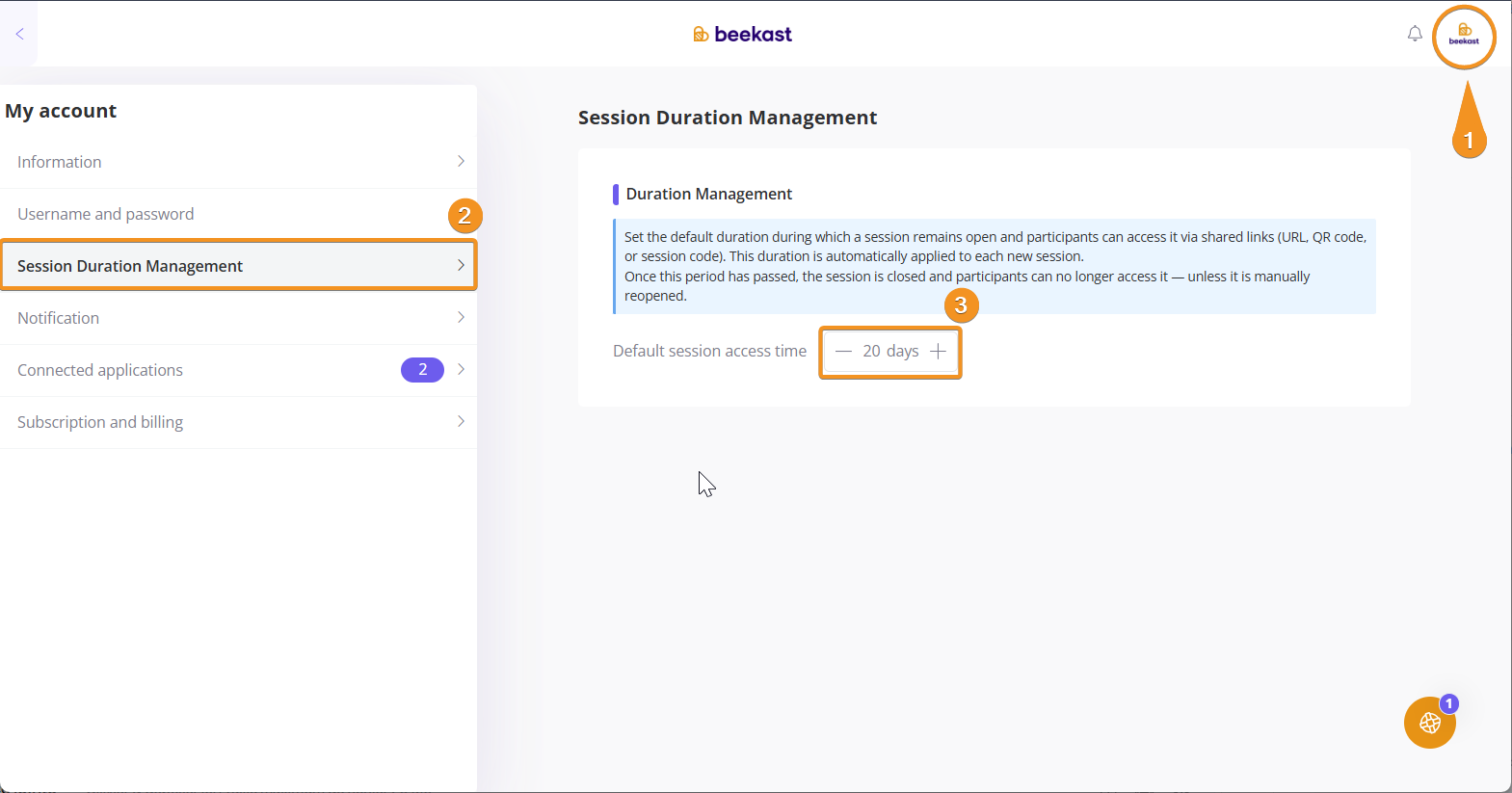Open Username and password settings

click(106, 214)
